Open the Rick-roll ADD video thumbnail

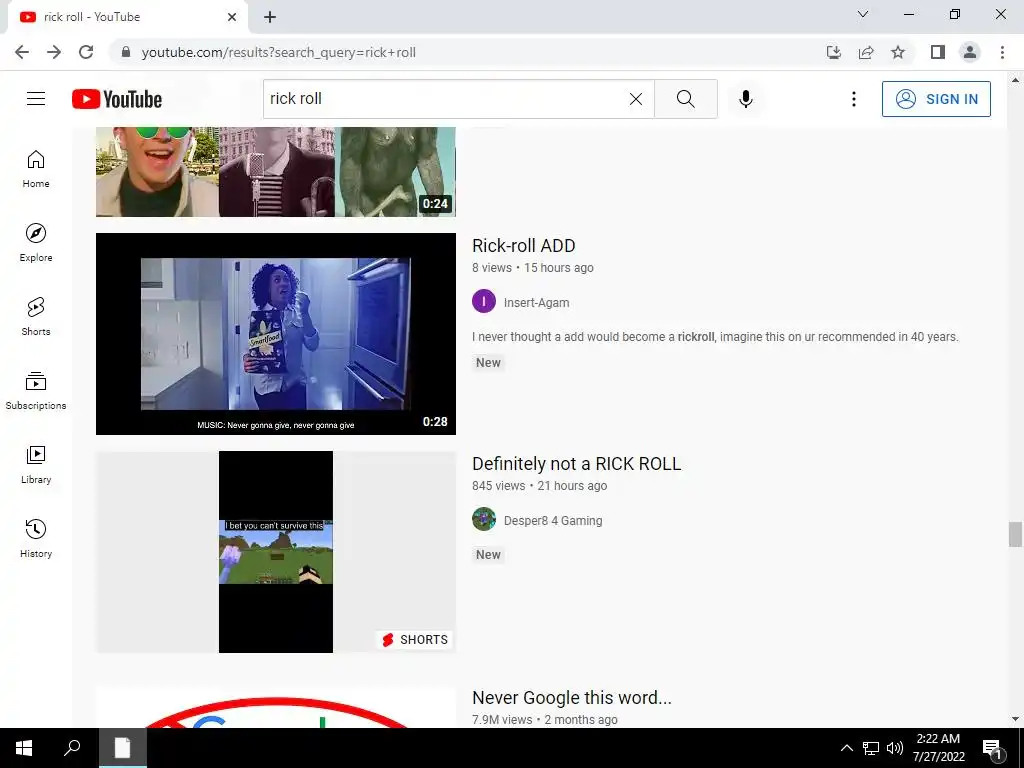pyautogui.click(x=276, y=334)
